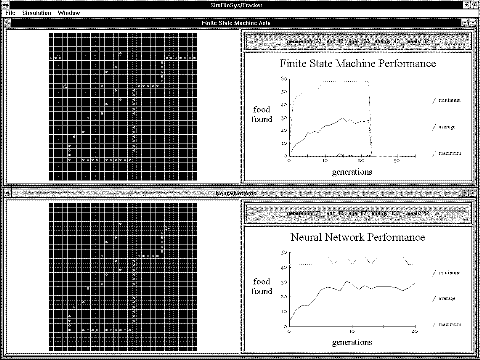Maximize the lower neural network ants window
Image resolution: width=480 pixels, height=360 pixels.
tap(472, 193)
